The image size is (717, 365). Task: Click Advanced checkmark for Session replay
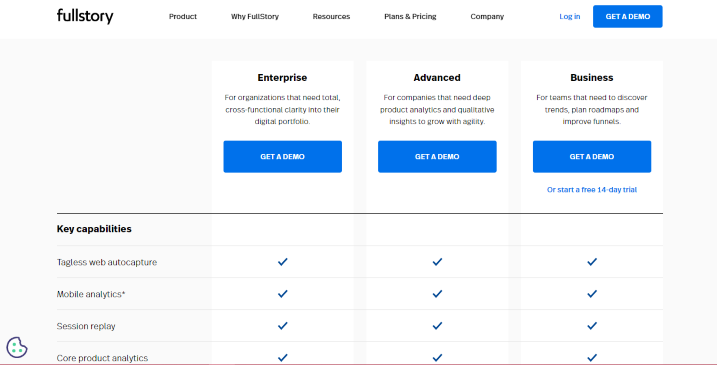click(437, 326)
